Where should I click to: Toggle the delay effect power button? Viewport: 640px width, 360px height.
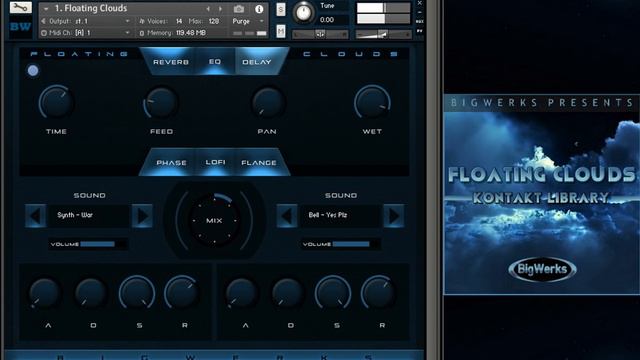pos(33,71)
